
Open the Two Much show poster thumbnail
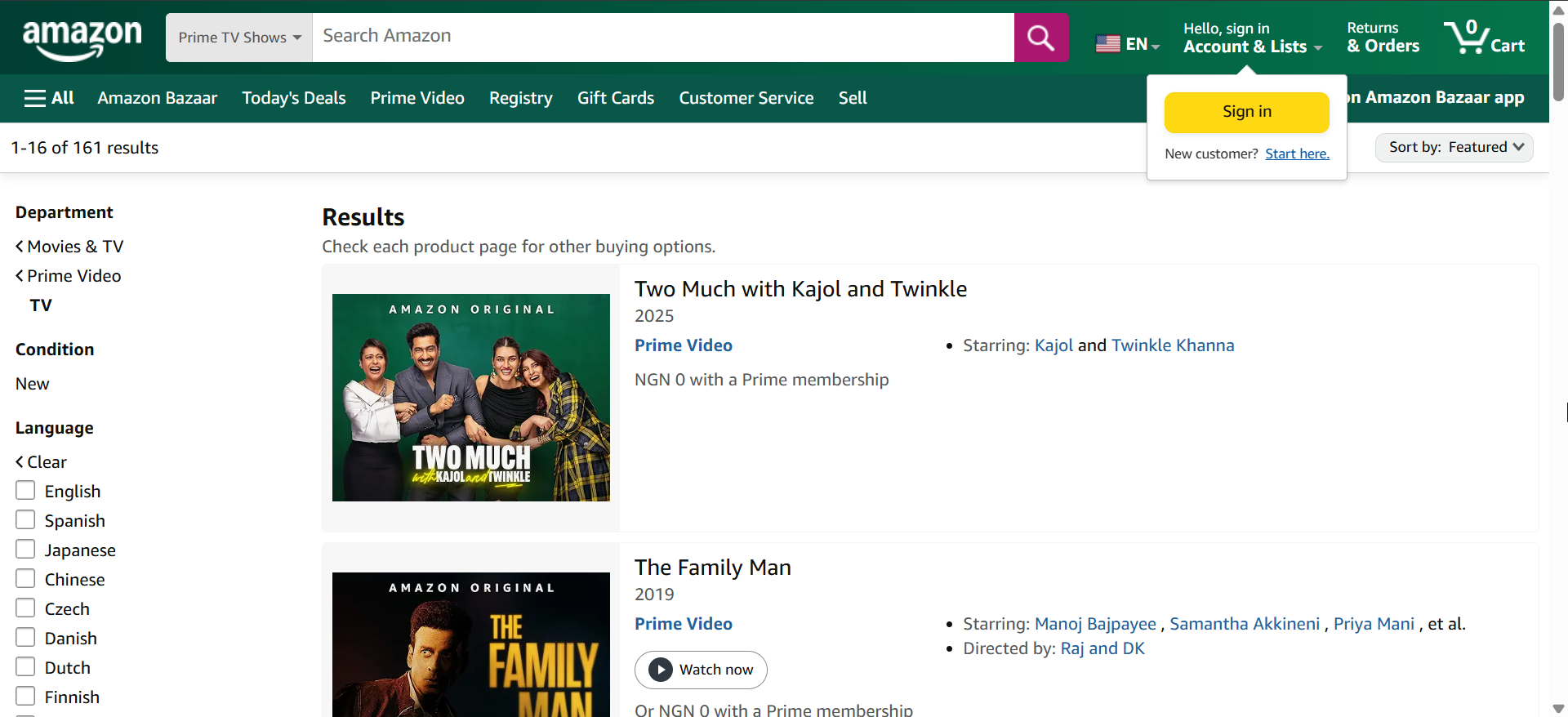470,398
